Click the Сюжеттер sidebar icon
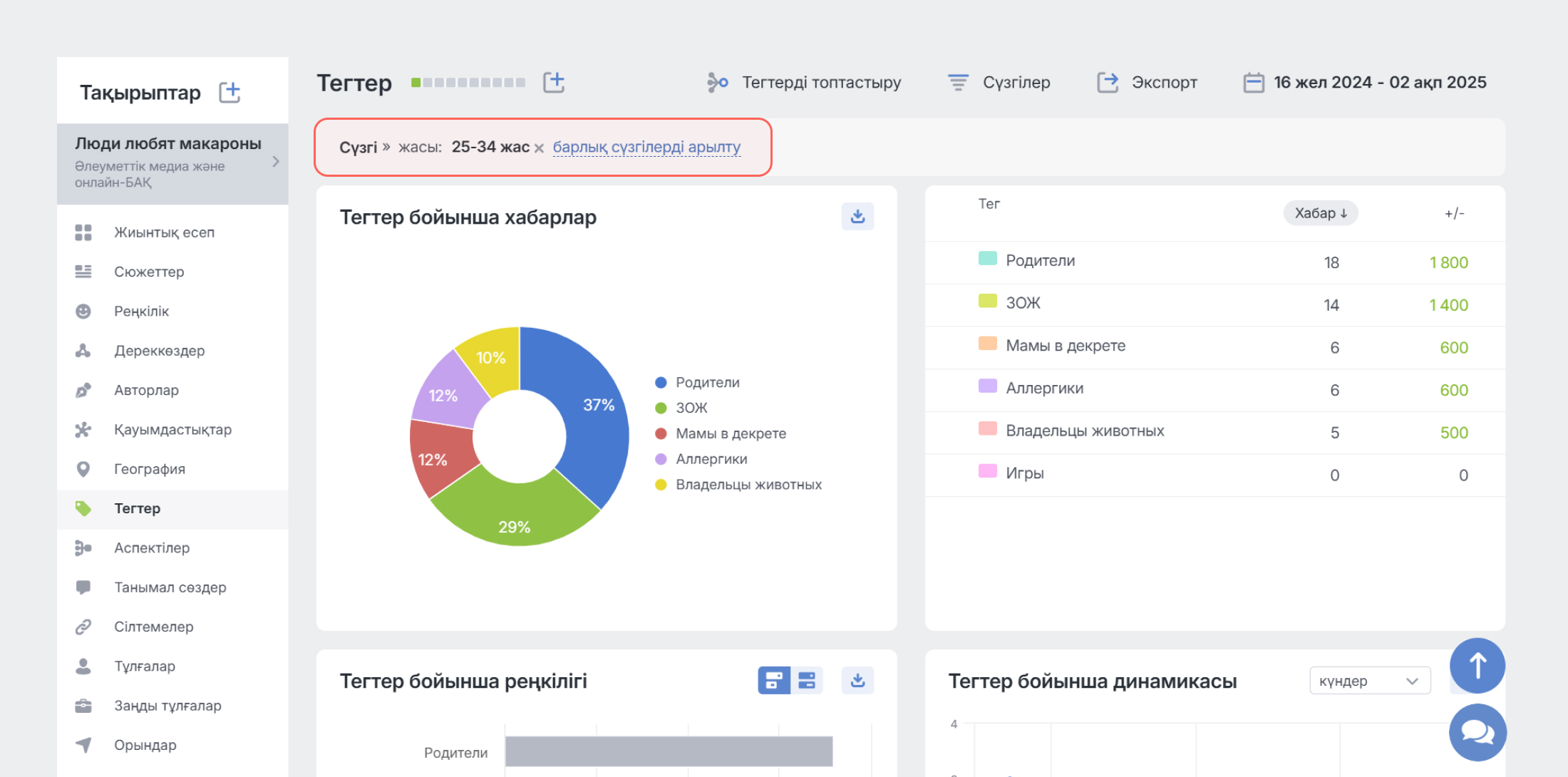1568x777 pixels. coord(83,272)
